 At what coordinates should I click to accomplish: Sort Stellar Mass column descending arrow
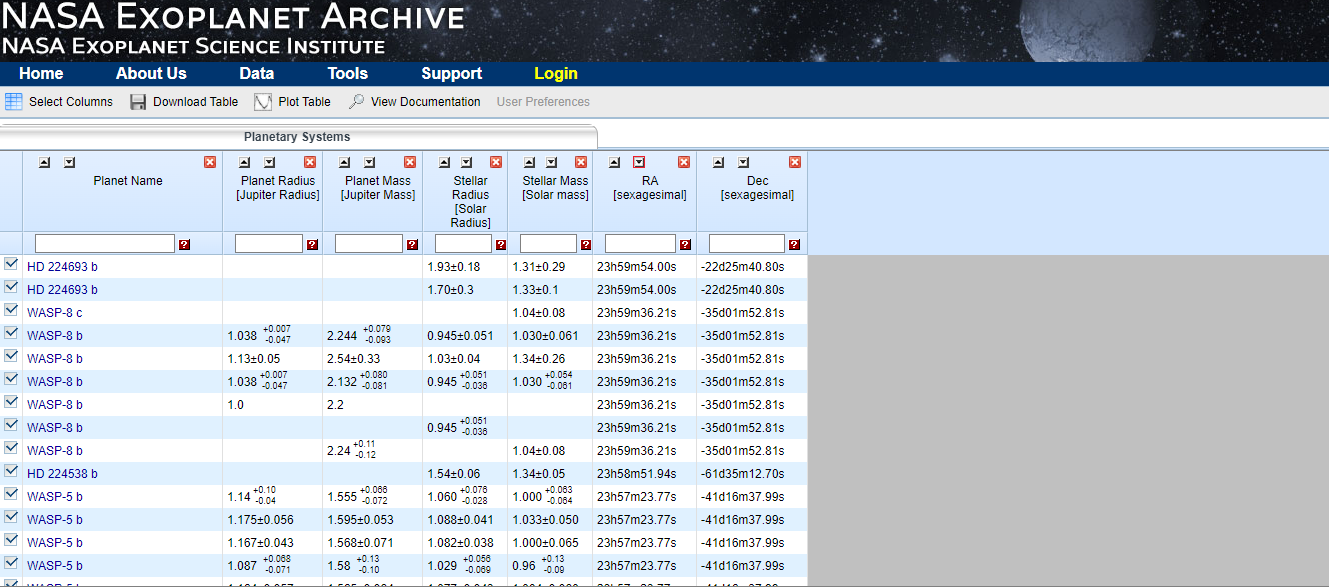(x=555, y=162)
